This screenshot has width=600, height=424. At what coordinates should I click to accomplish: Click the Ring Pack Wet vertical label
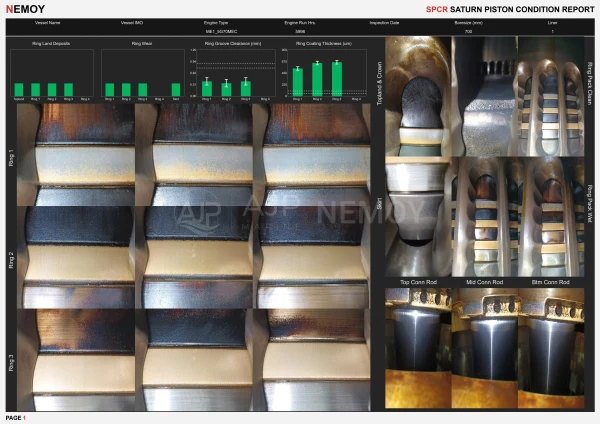click(x=590, y=203)
